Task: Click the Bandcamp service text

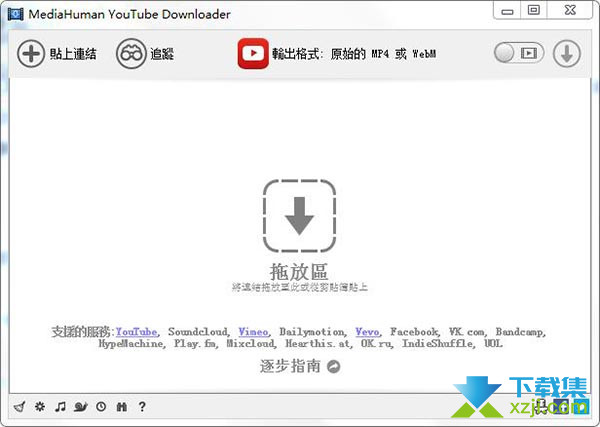Action: 520,332
